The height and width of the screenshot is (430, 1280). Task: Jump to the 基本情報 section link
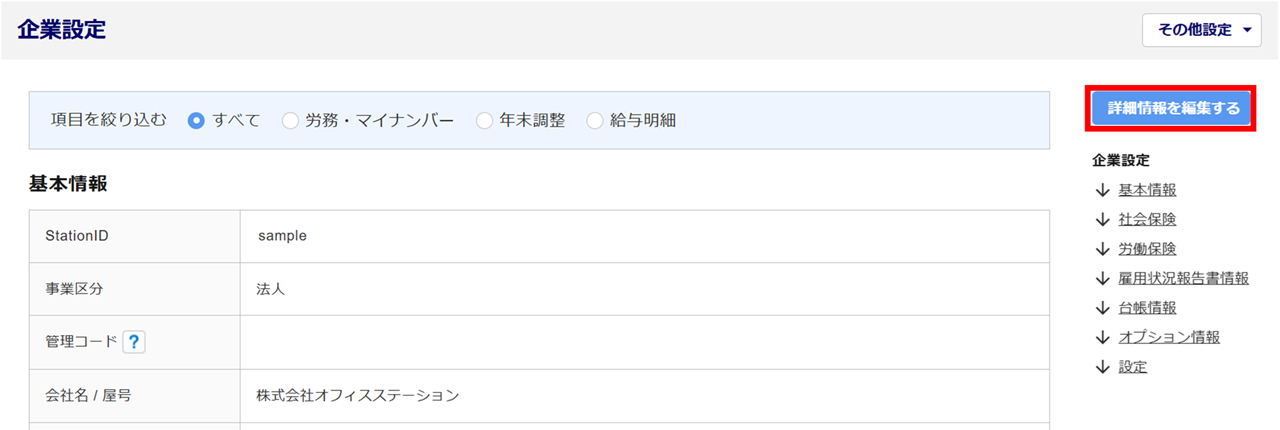(x=1147, y=190)
